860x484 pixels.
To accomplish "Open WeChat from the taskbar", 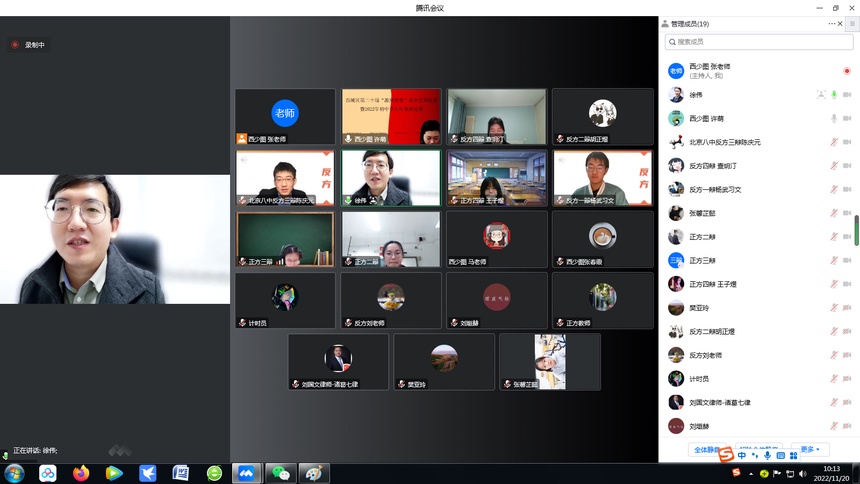I will click(281, 473).
